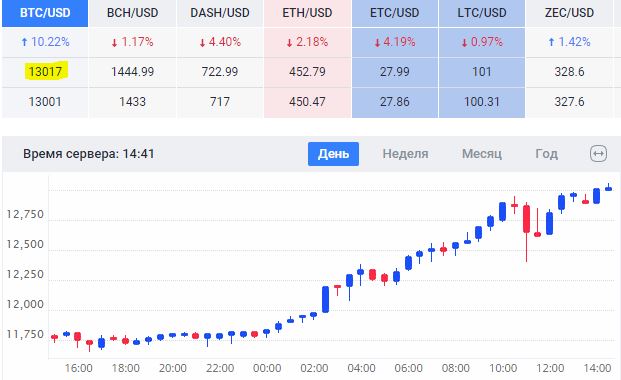Click the LTC price 100.31
Screen dimensions: 621x380
(x=482, y=102)
